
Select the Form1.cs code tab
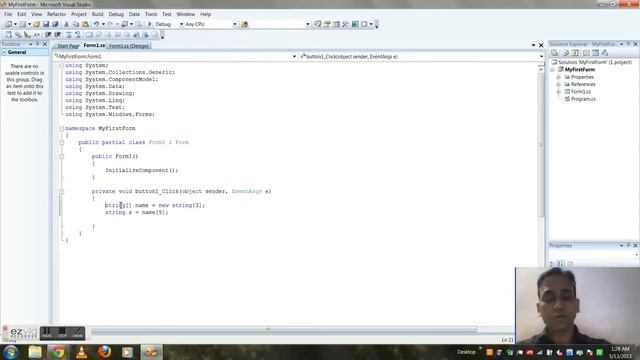(x=94, y=45)
